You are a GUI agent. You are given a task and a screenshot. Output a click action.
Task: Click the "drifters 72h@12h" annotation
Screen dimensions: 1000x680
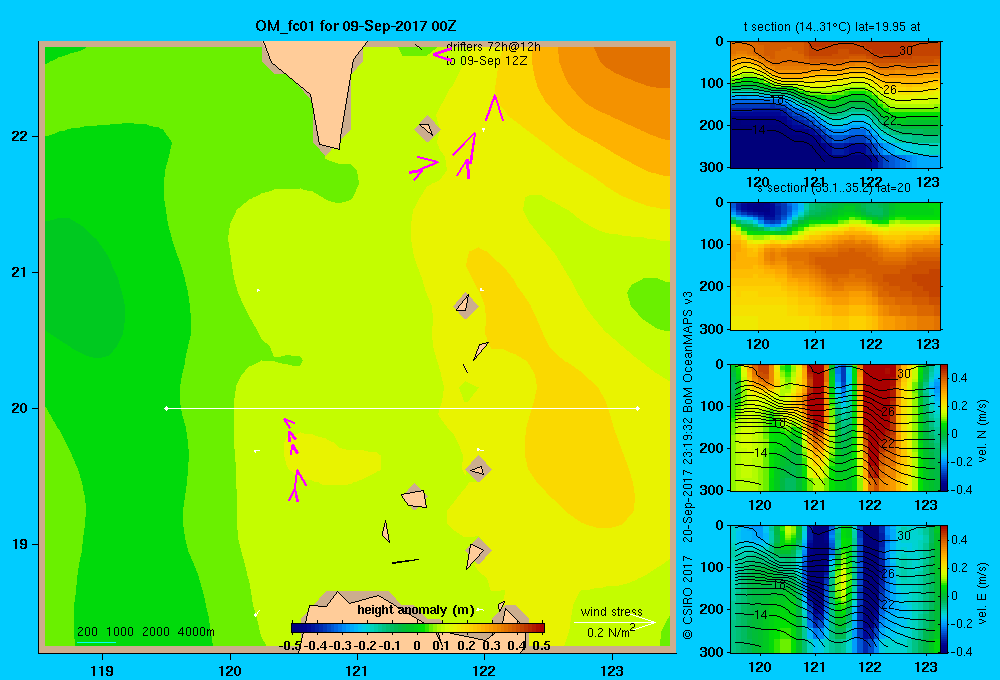click(x=493, y=47)
